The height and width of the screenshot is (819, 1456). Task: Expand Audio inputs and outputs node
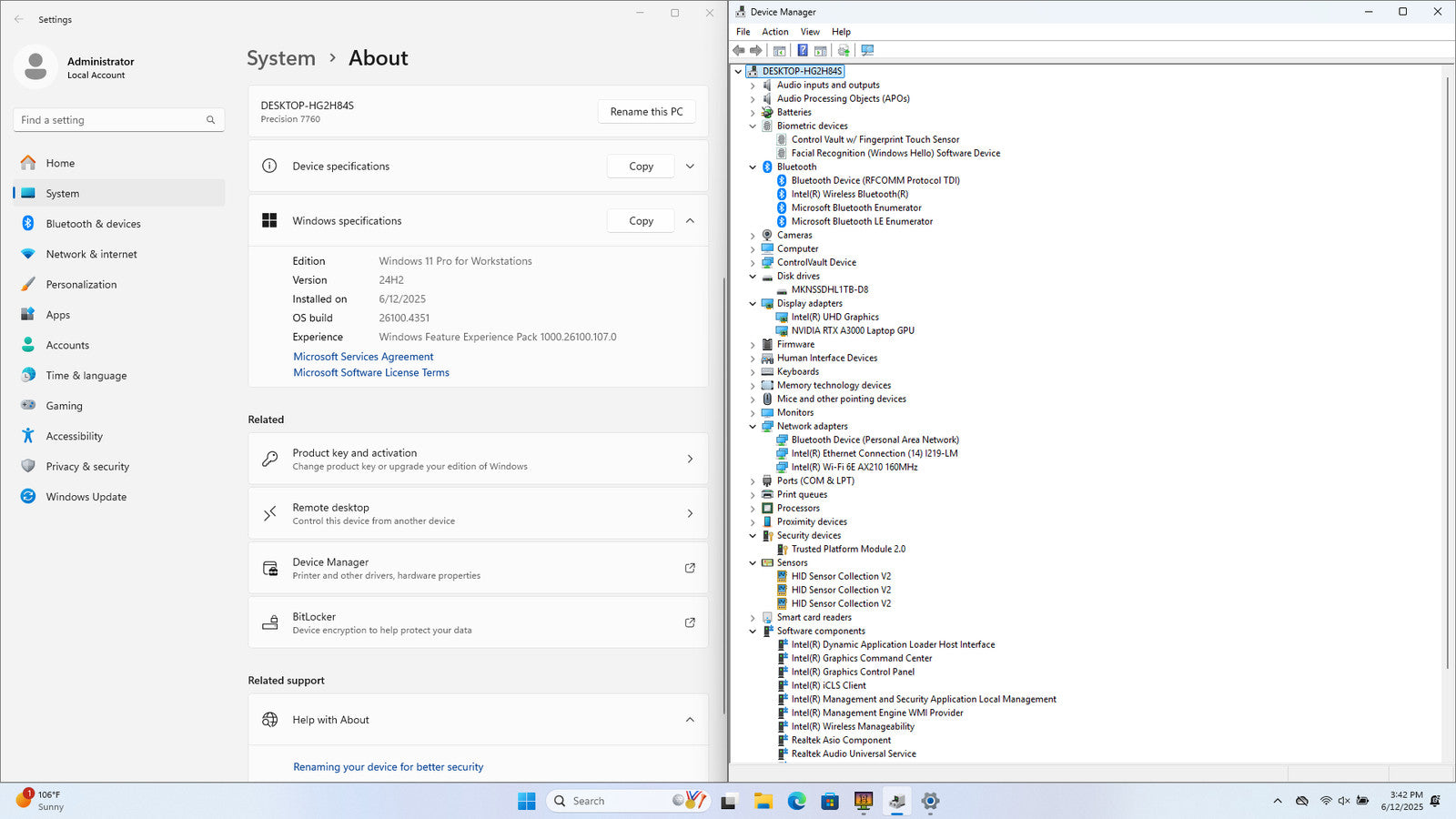pyautogui.click(x=753, y=86)
